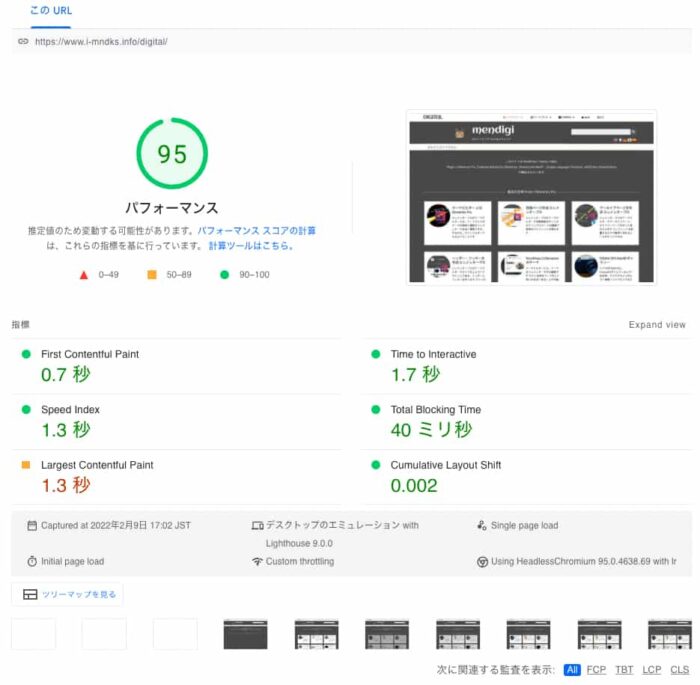This screenshot has height=685, width=700.
Task: Click the performance score gauge showing 95
Action: click(172, 154)
